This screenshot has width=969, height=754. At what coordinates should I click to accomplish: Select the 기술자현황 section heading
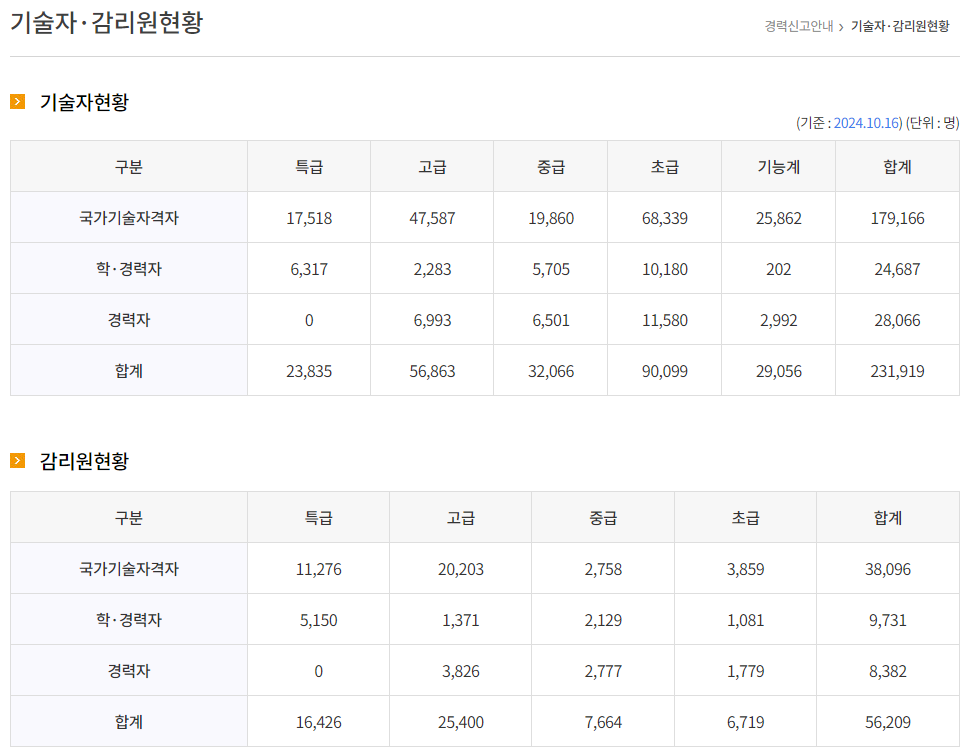click(x=84, y=102)
